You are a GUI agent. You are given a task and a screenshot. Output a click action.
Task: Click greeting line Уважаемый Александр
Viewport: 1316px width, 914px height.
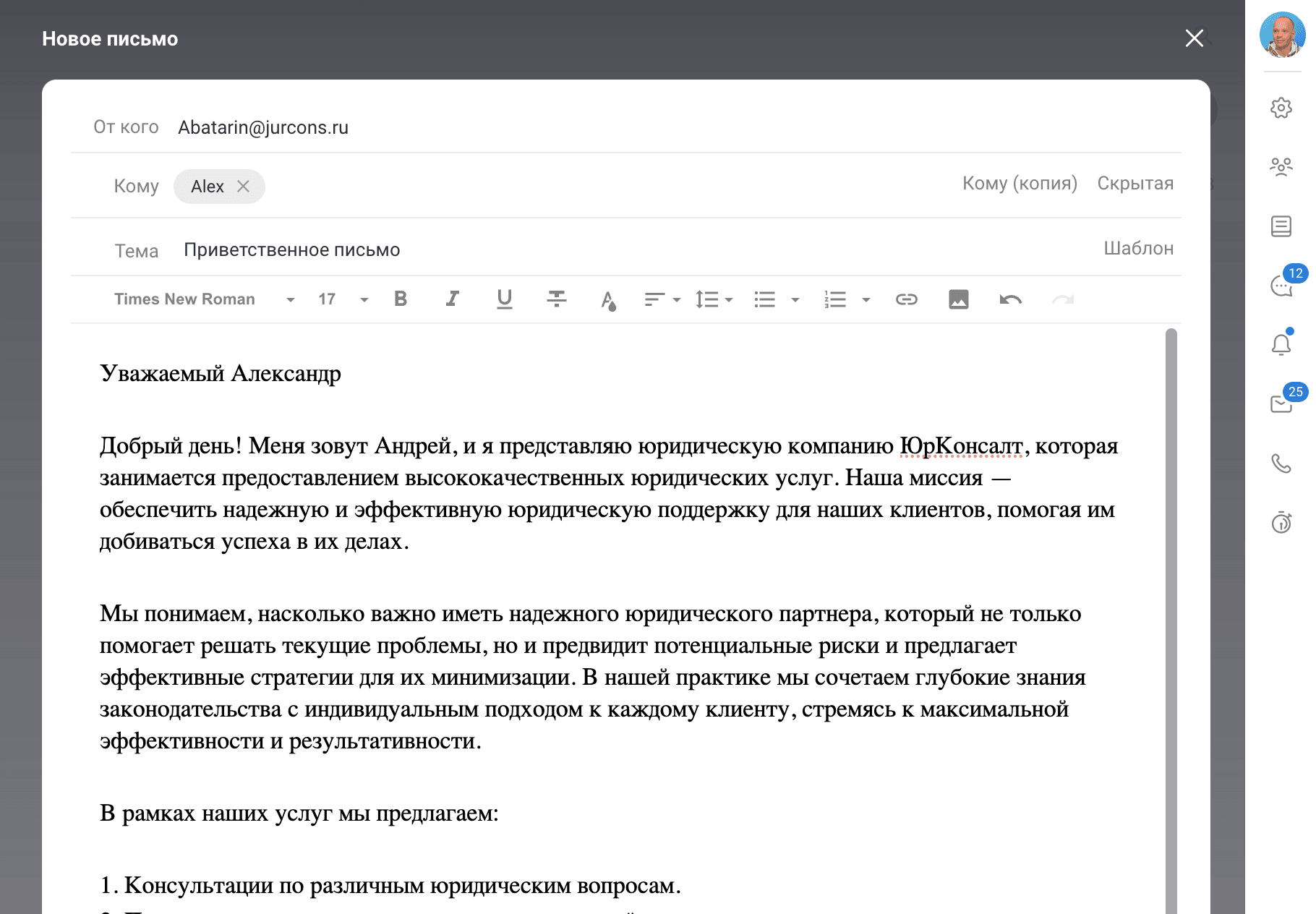[221, 374]
